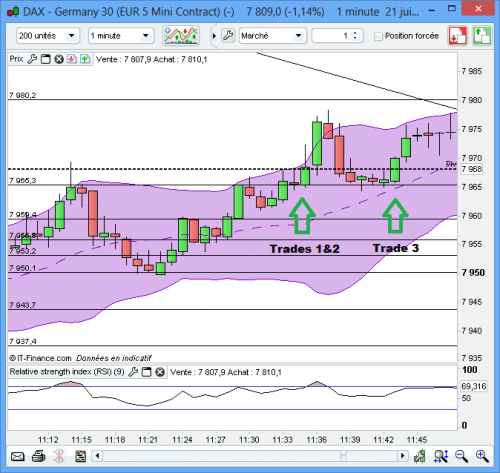Click the envelope mail icon
Image resolution: width=500 pixels, height=473 pixels.
(18, 456)
